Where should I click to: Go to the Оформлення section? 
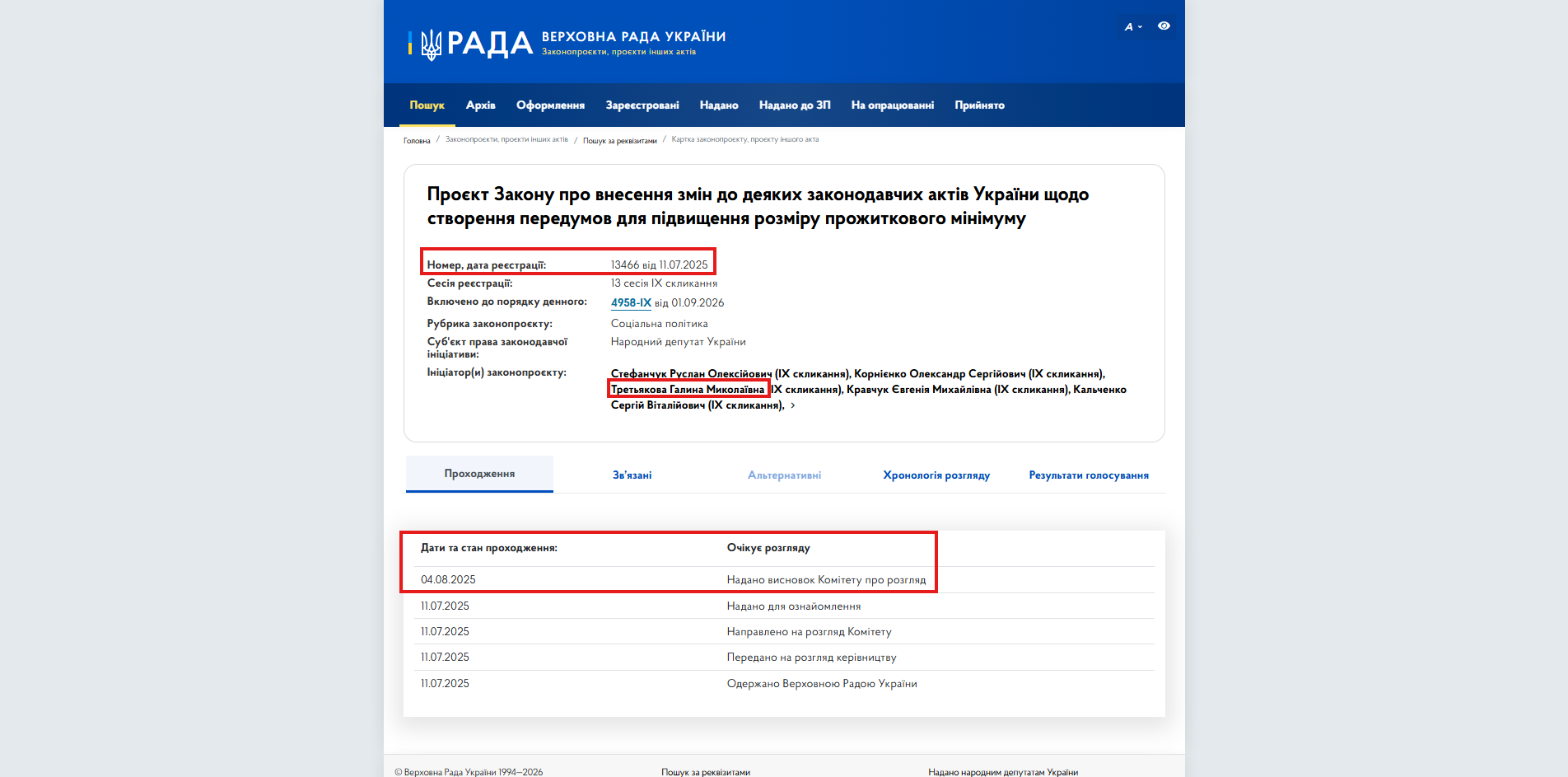550,105
